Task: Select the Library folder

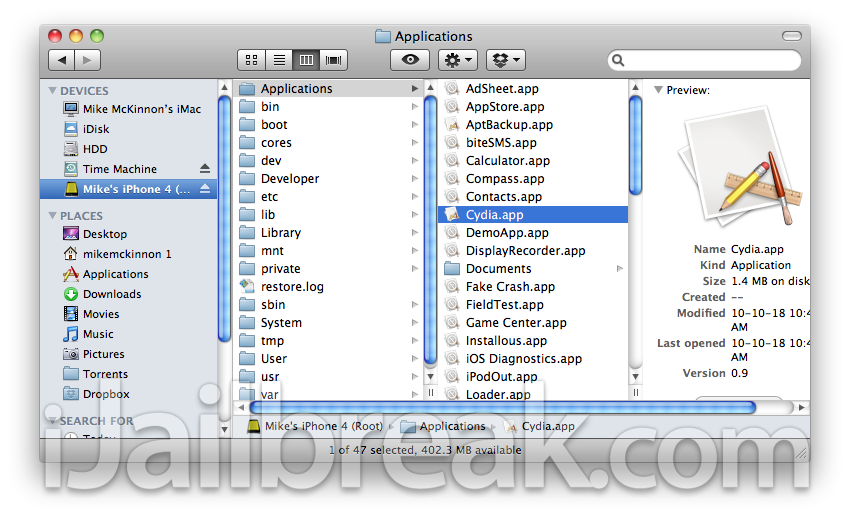Action: click(x=328, y=232)
